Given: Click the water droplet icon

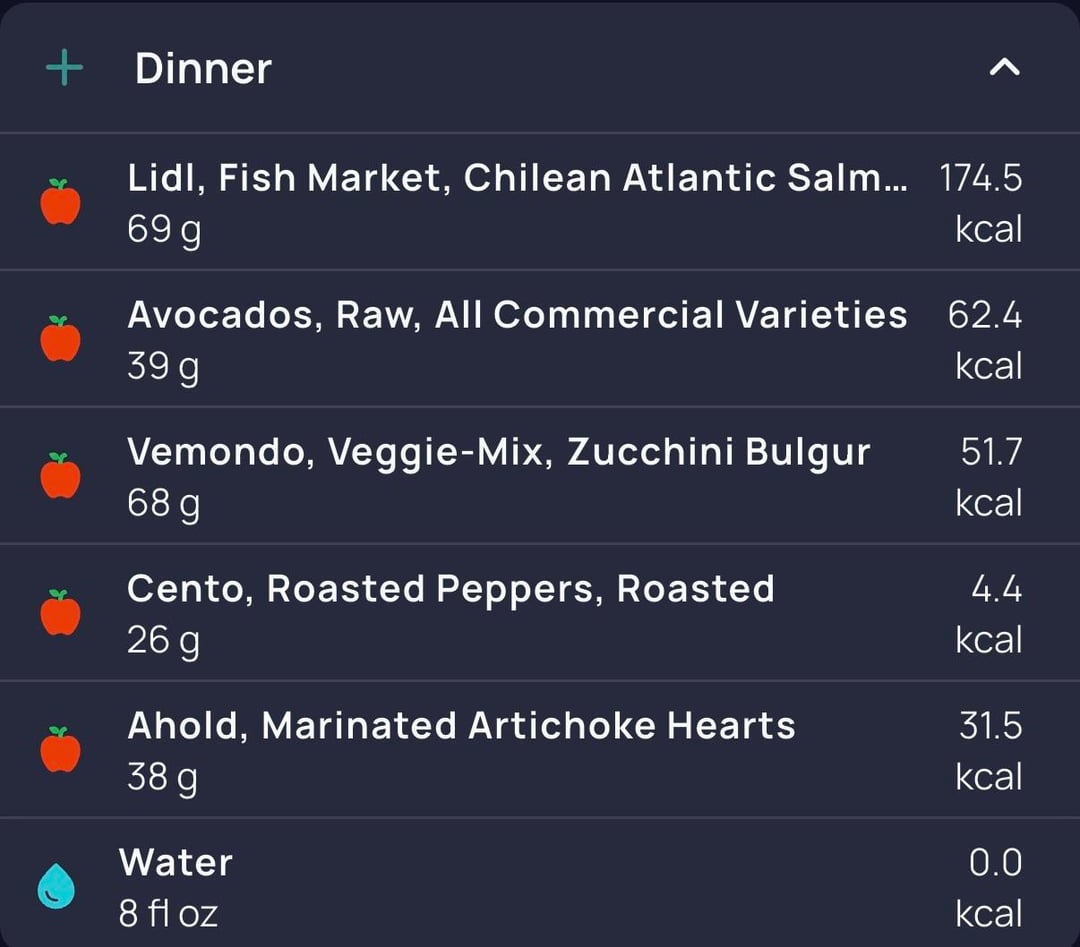Looking at the screenshot, I should (57, 886).
